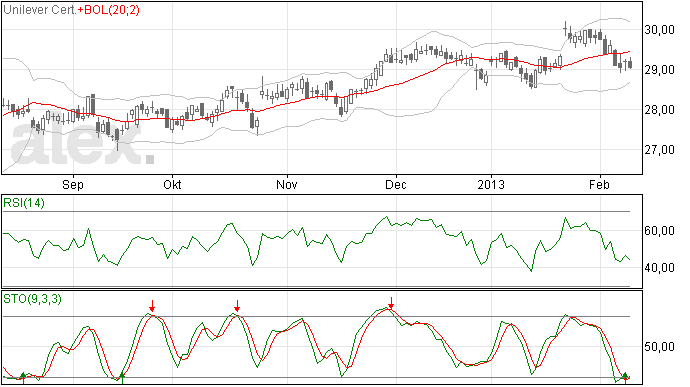Click the 2013 year label
The image size is (690, 387).
click(x=491, y=184)
